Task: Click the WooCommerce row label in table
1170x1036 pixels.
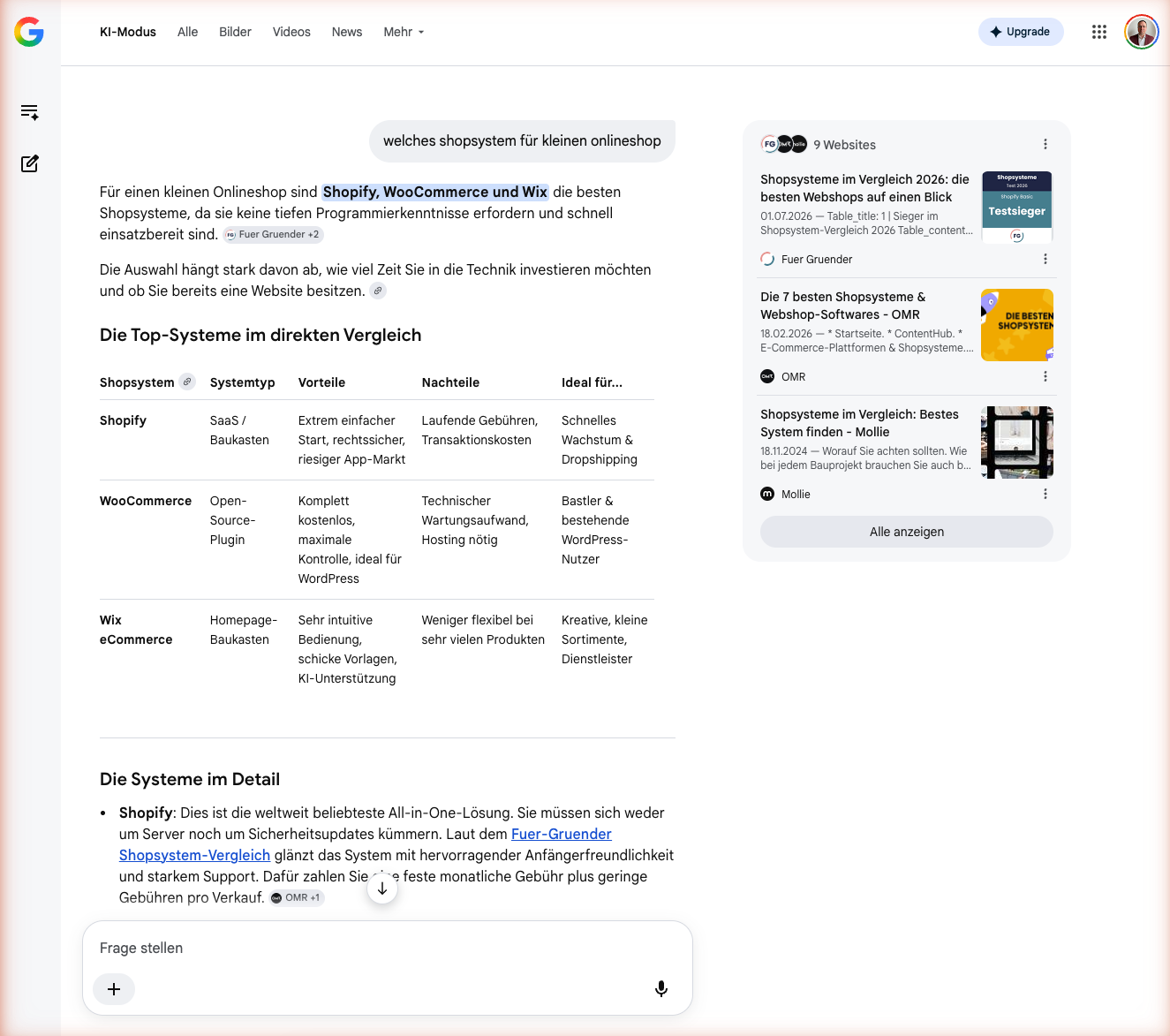Action: click(146, 501)
